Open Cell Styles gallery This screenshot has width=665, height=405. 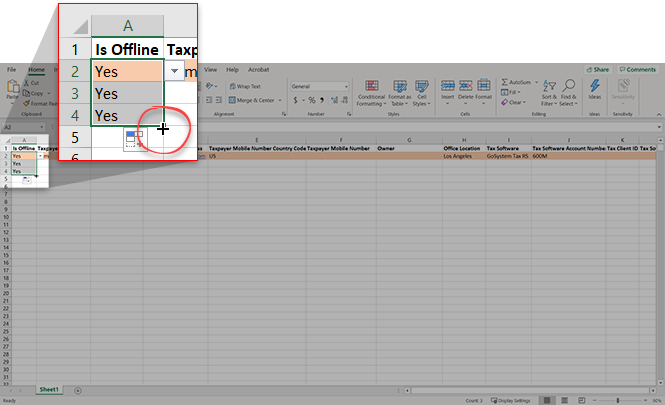click(x=422, y=93)
